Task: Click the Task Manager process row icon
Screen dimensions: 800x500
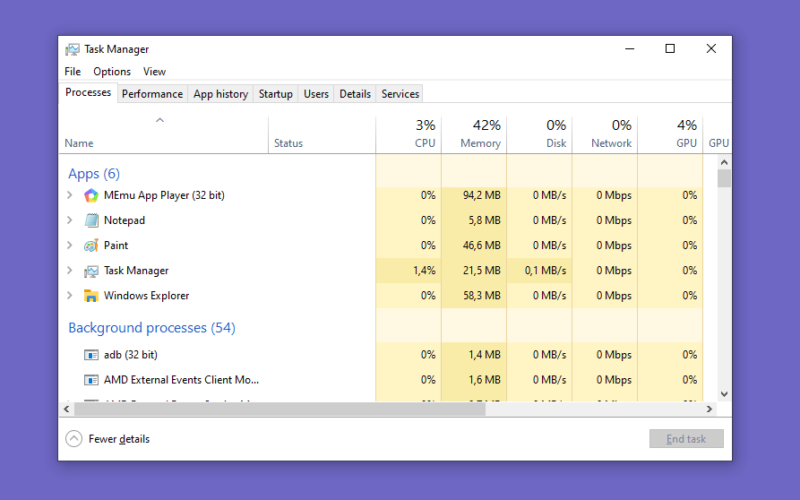Action: (91, 271)
